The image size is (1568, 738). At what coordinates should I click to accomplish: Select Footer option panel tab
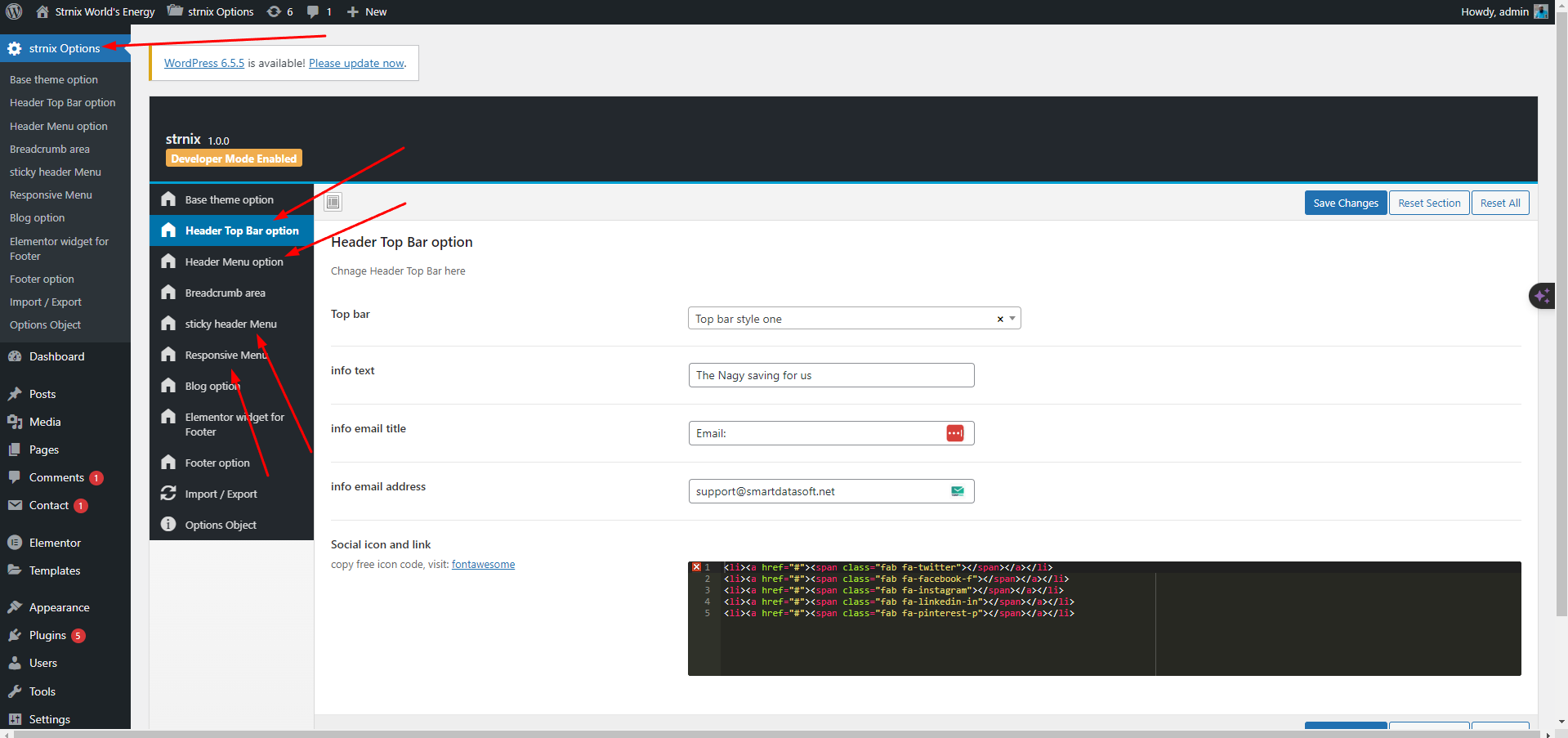(231, 463)
